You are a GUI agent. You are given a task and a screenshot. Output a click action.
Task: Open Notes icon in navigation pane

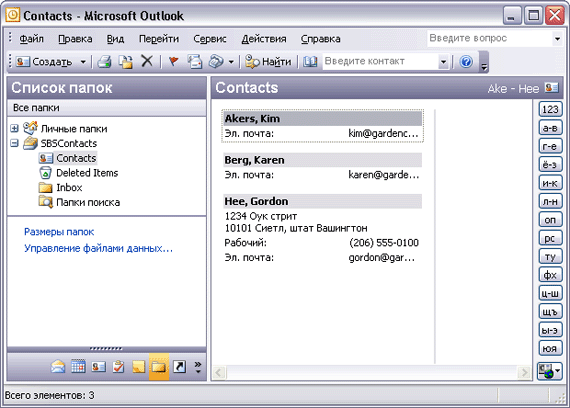click(139, 367)
